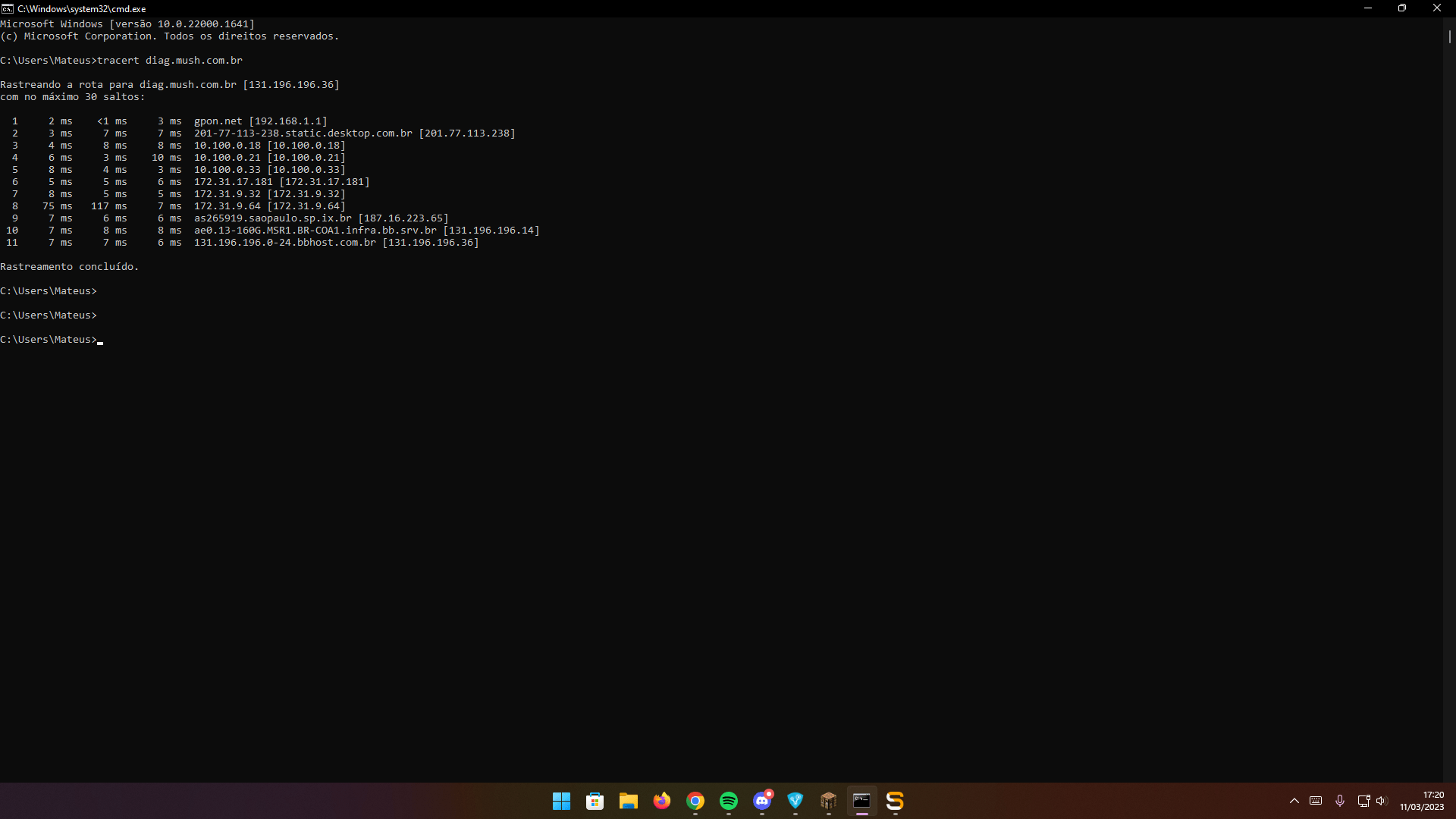Click 'Rastreamento concluído.' text
This screenshot has width=1456, height=819.
(x=70, y=266)
